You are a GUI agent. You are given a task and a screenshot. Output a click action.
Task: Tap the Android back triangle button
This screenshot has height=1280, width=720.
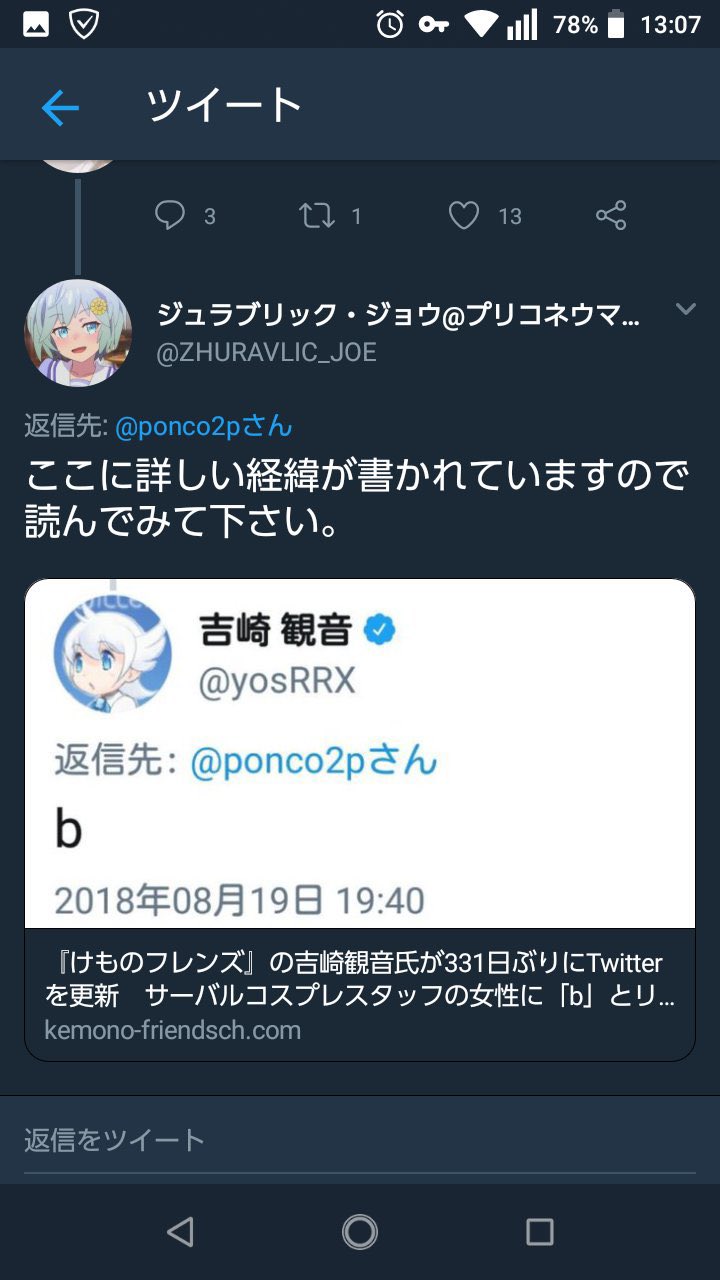click(180, 1232)
